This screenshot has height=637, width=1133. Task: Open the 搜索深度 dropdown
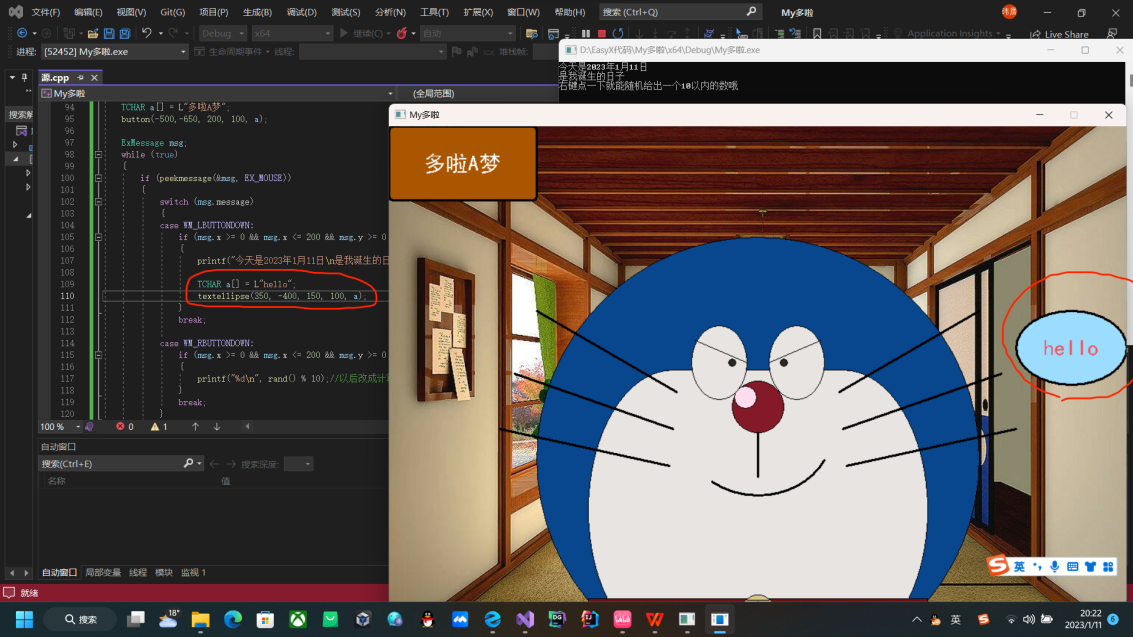pos(298,464)
